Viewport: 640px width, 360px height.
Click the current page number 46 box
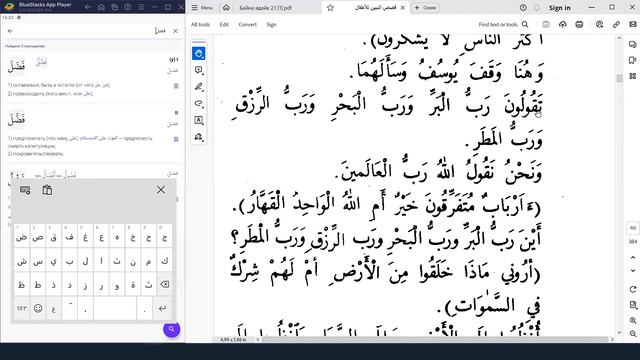[633, 228]
